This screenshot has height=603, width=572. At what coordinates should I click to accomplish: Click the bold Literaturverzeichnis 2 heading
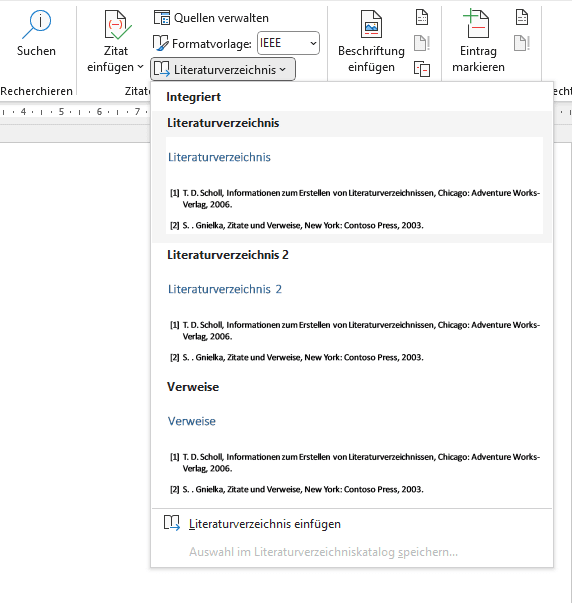click(x=228, y=255)
